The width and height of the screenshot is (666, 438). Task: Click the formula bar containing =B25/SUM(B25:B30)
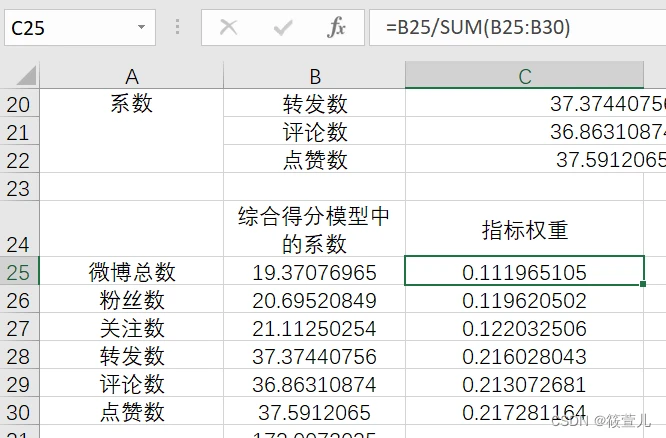tap(517, 28)
